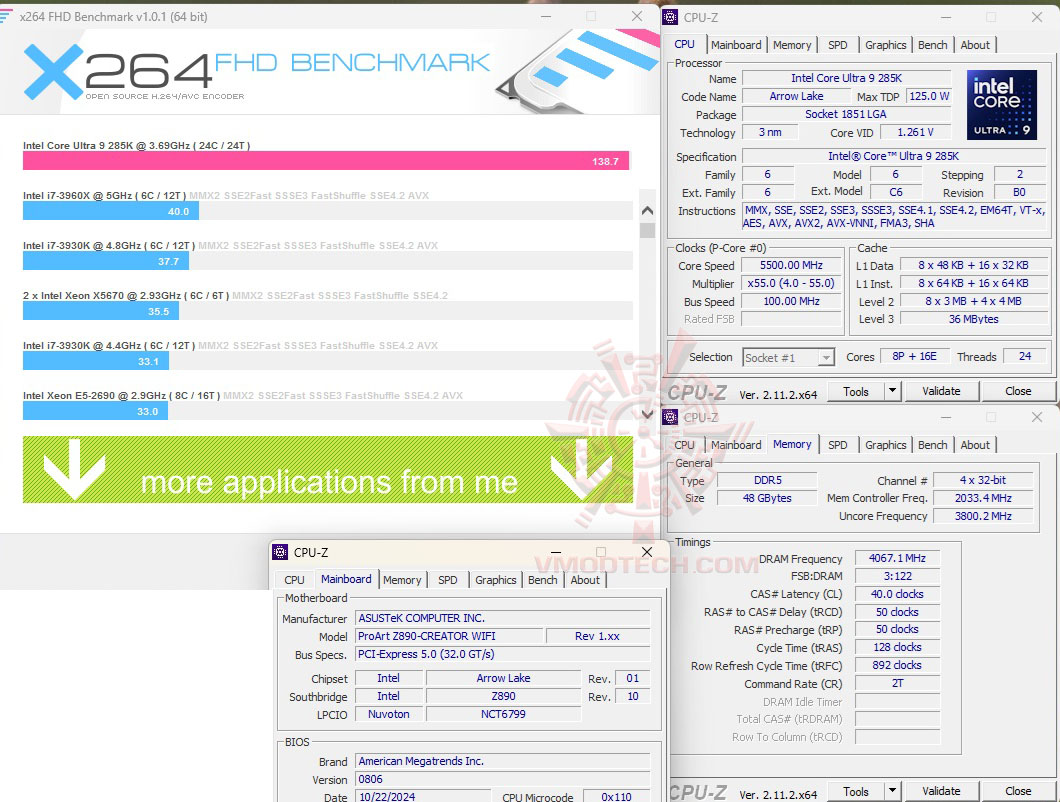1060x802 pixels.
Task: Click the scroll-down arrow below benchmark results
Action: point(647,413)
